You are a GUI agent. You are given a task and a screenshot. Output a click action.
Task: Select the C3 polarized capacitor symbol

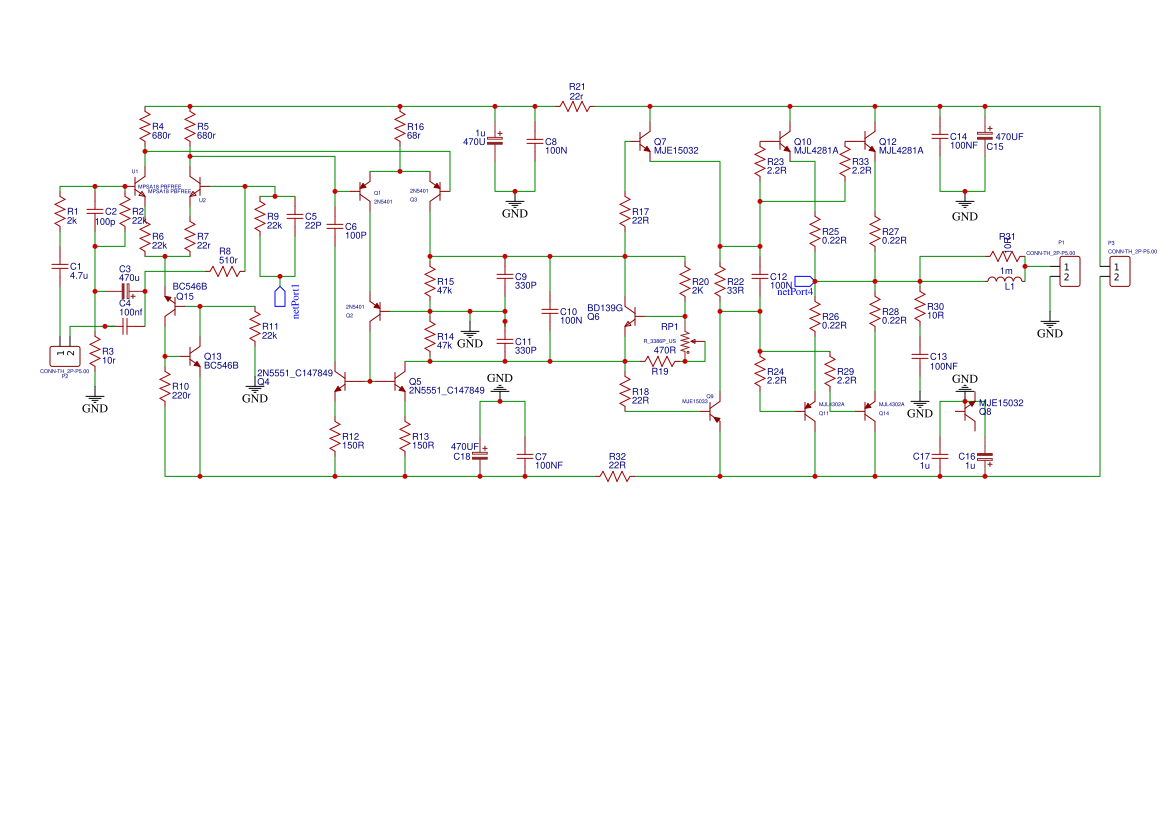point(126,291)
